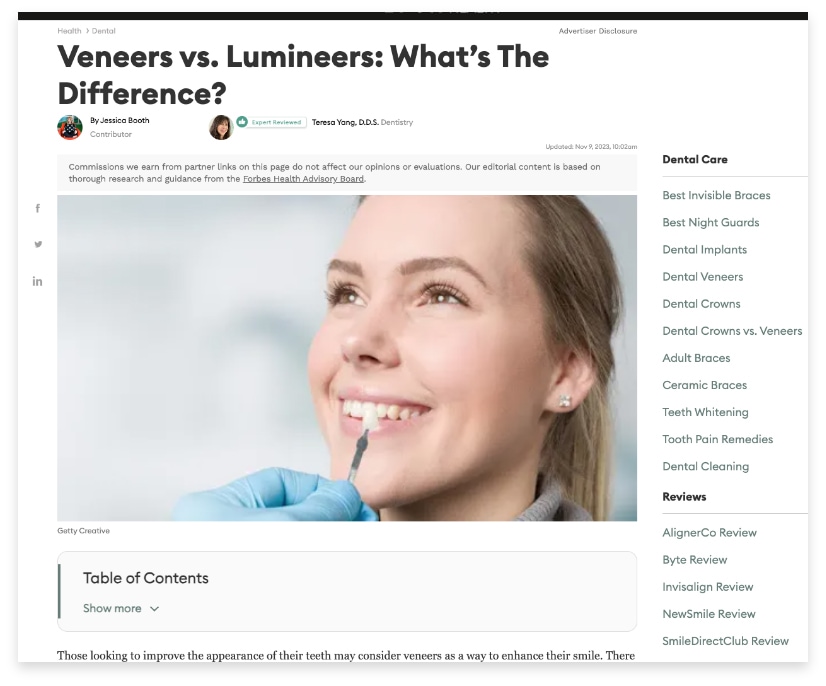This screenshot has height=686, width=826.
Task: Share the article on Facebook
Action: pyautogui.click(x=38, y=209)
